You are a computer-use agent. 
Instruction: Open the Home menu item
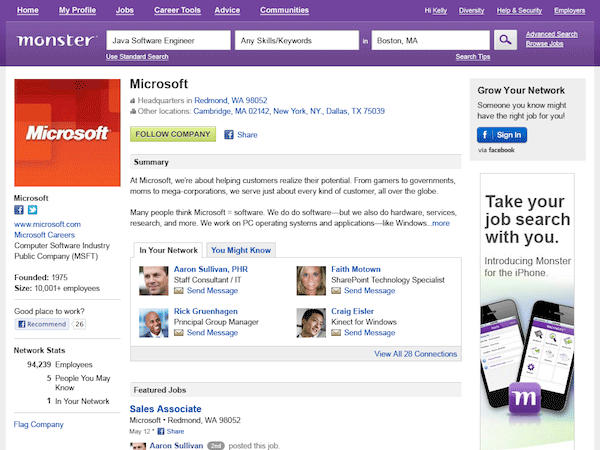[28, 10]
